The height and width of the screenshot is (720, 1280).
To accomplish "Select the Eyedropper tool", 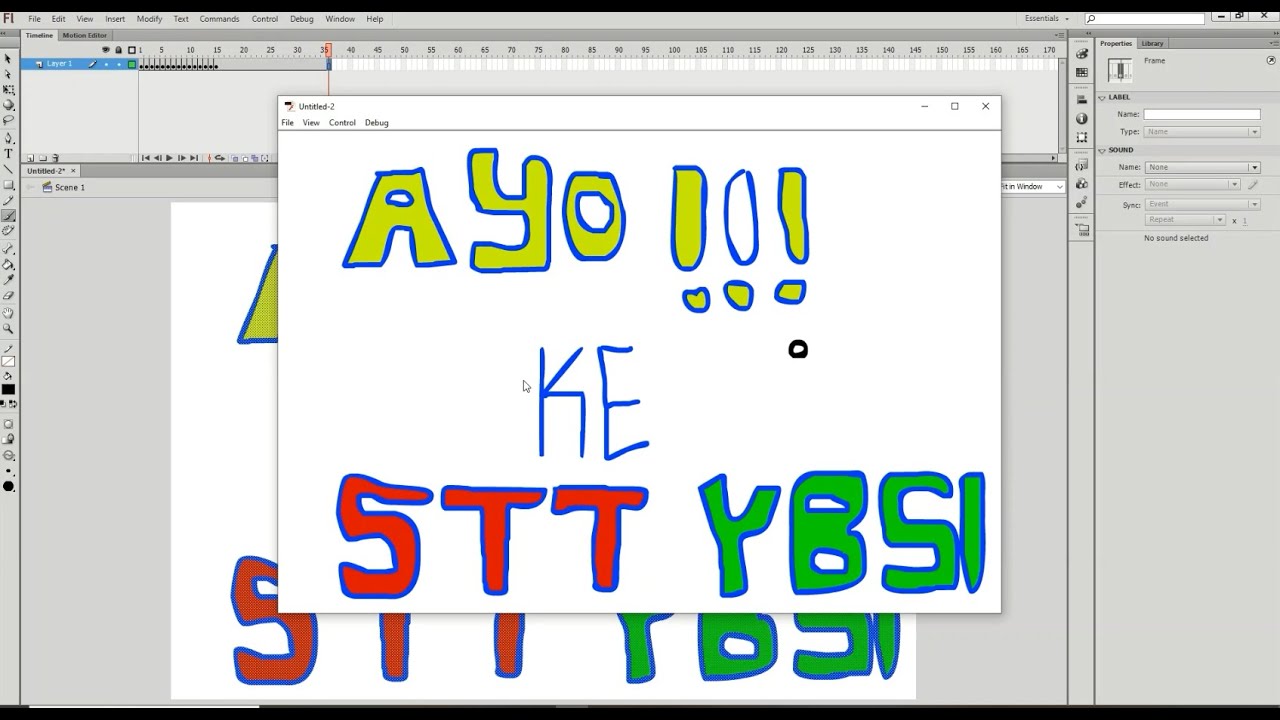I will point(8,280).
